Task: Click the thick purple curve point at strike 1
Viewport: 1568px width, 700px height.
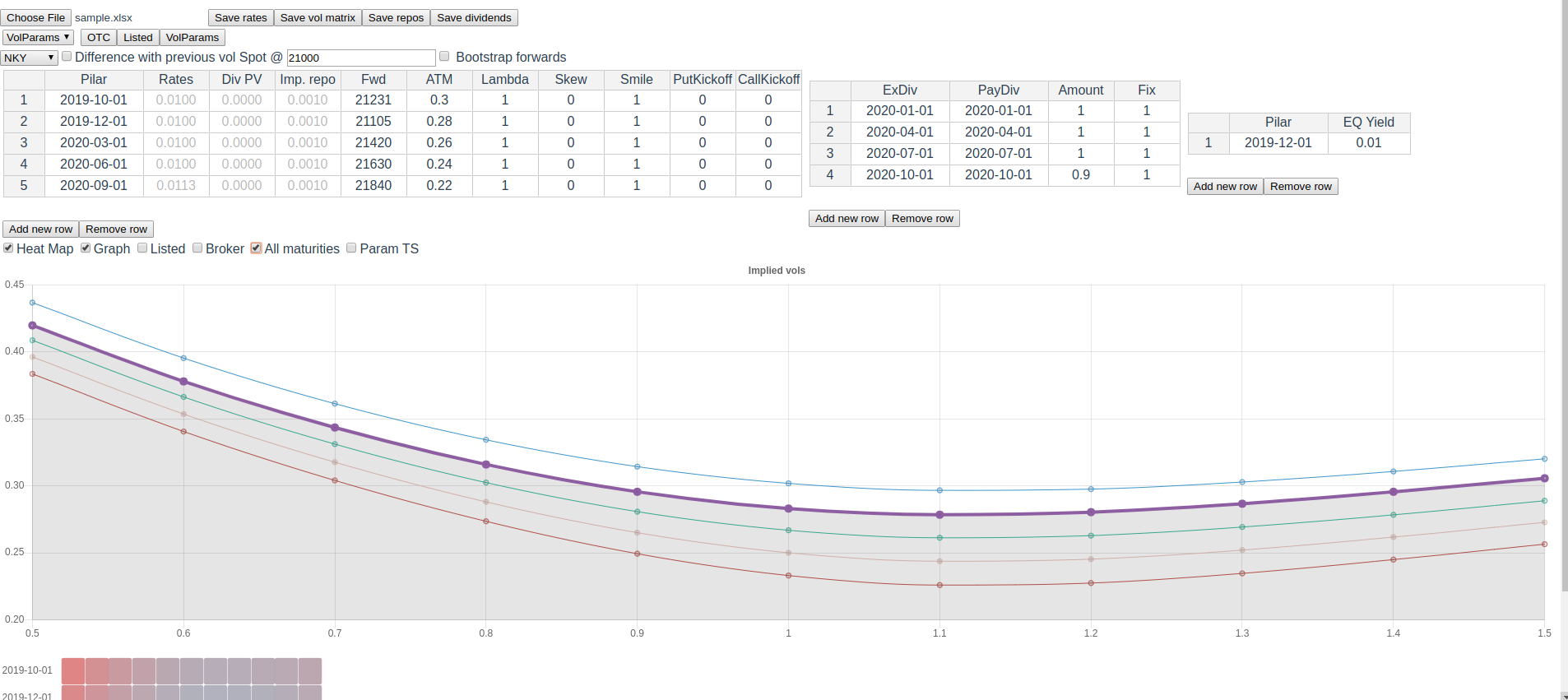Action: point(788,508)
